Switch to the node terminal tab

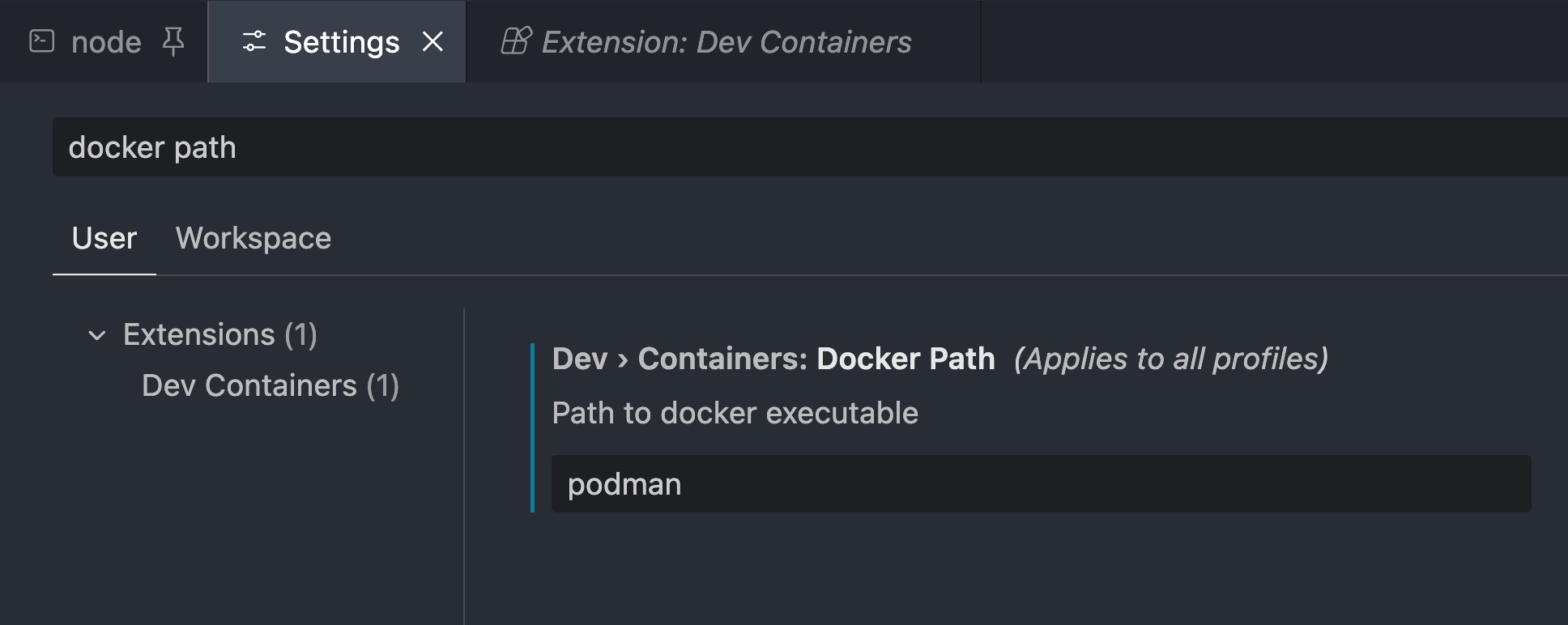click(x=106, y=42)
